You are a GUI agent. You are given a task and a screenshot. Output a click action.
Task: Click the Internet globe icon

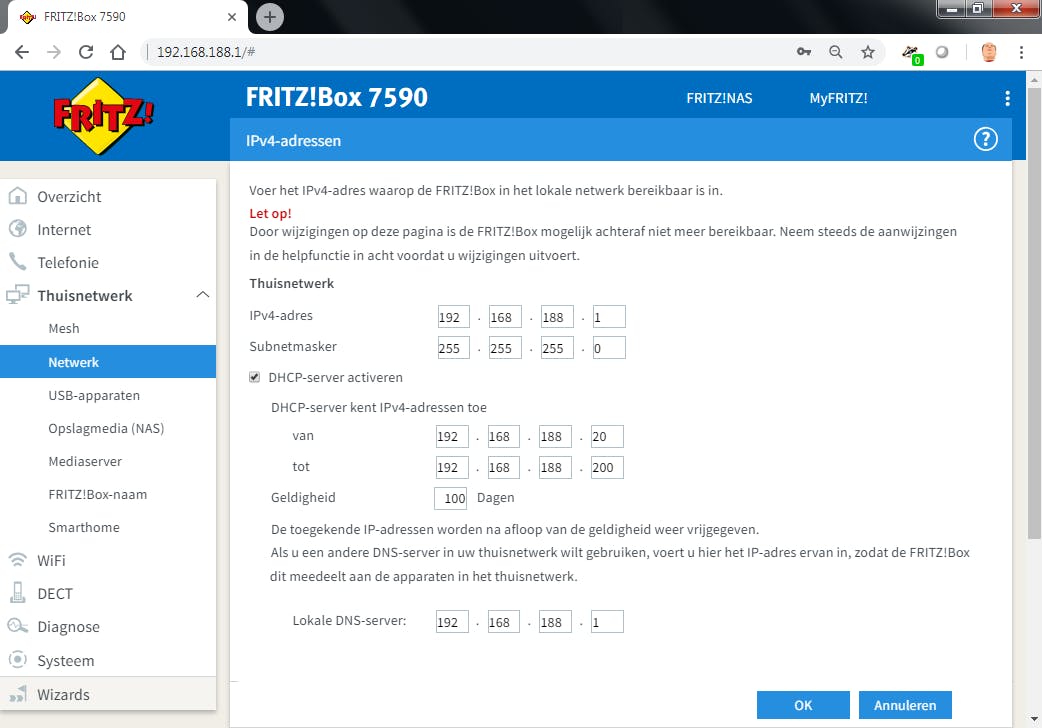click(x=17, y=229)
